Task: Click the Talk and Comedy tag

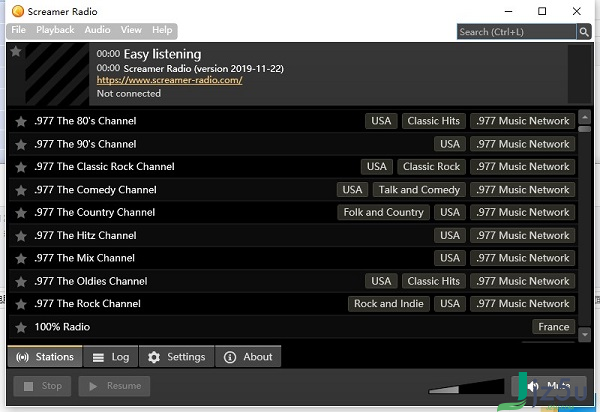Action: click(x=419, y=190)
